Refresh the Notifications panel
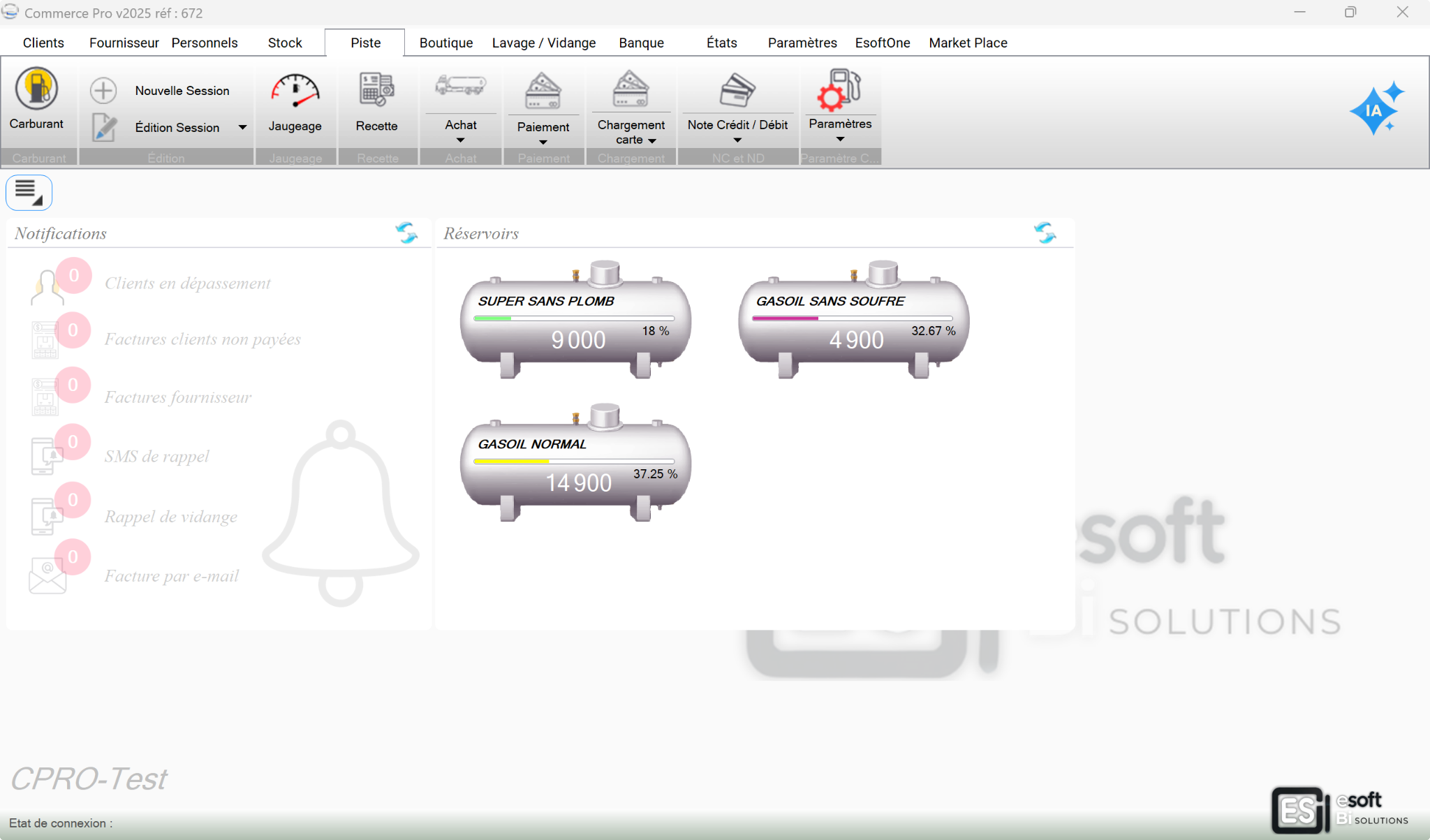The height and width of the screenshot is (840, 1430). click(406, 233)
